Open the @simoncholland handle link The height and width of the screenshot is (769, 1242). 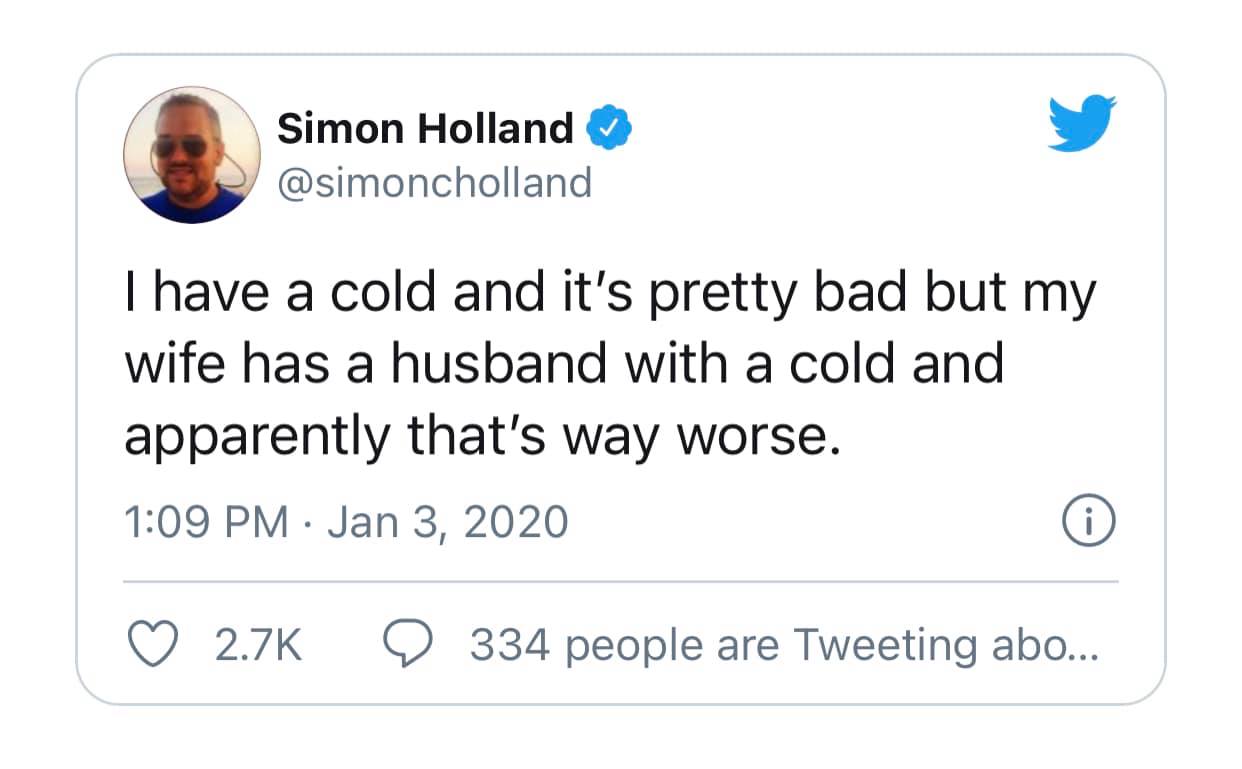click(x=432, y=183)
